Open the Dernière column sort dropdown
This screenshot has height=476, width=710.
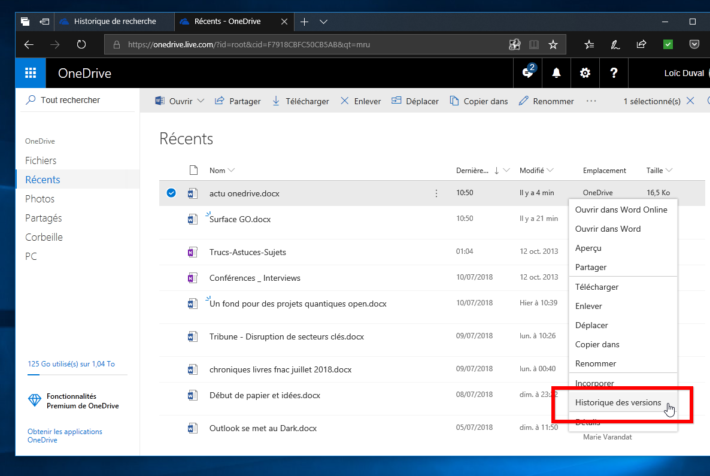(506, 170)
